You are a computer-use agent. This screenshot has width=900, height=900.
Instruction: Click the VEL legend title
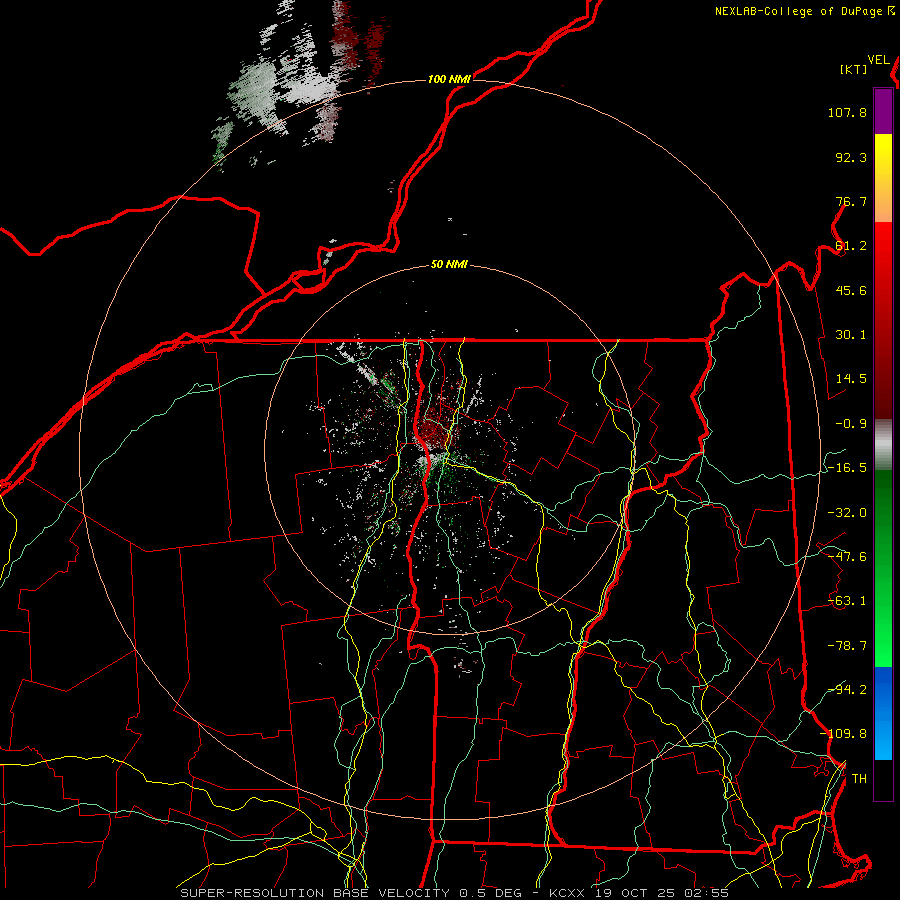pyautogui.click(x=879, y=60)
